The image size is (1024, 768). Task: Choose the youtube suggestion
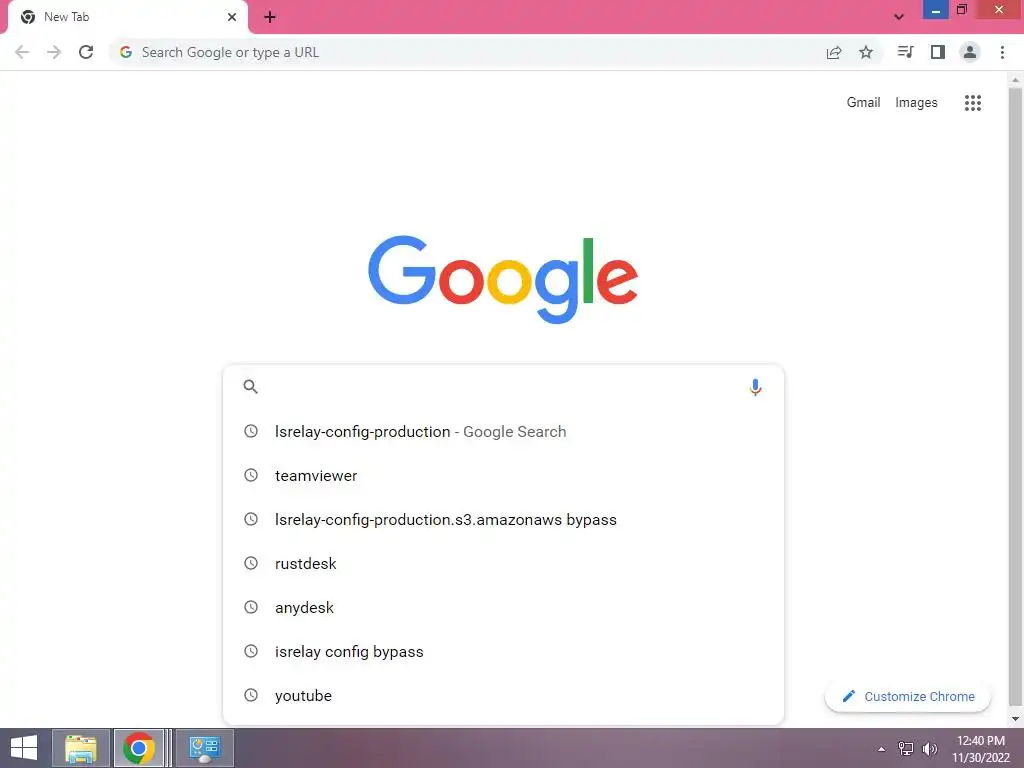pos(503,696)
